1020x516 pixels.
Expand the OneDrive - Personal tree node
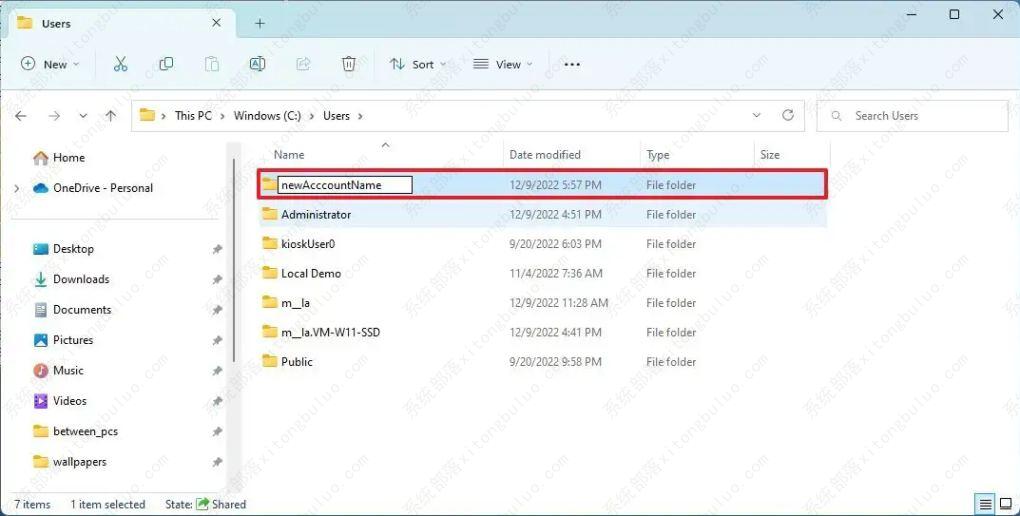click(17, 188)
